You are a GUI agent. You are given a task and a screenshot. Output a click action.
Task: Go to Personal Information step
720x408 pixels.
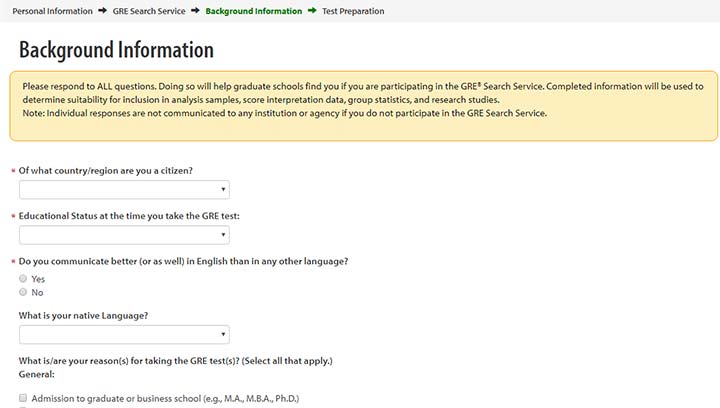tap(52, 11)
